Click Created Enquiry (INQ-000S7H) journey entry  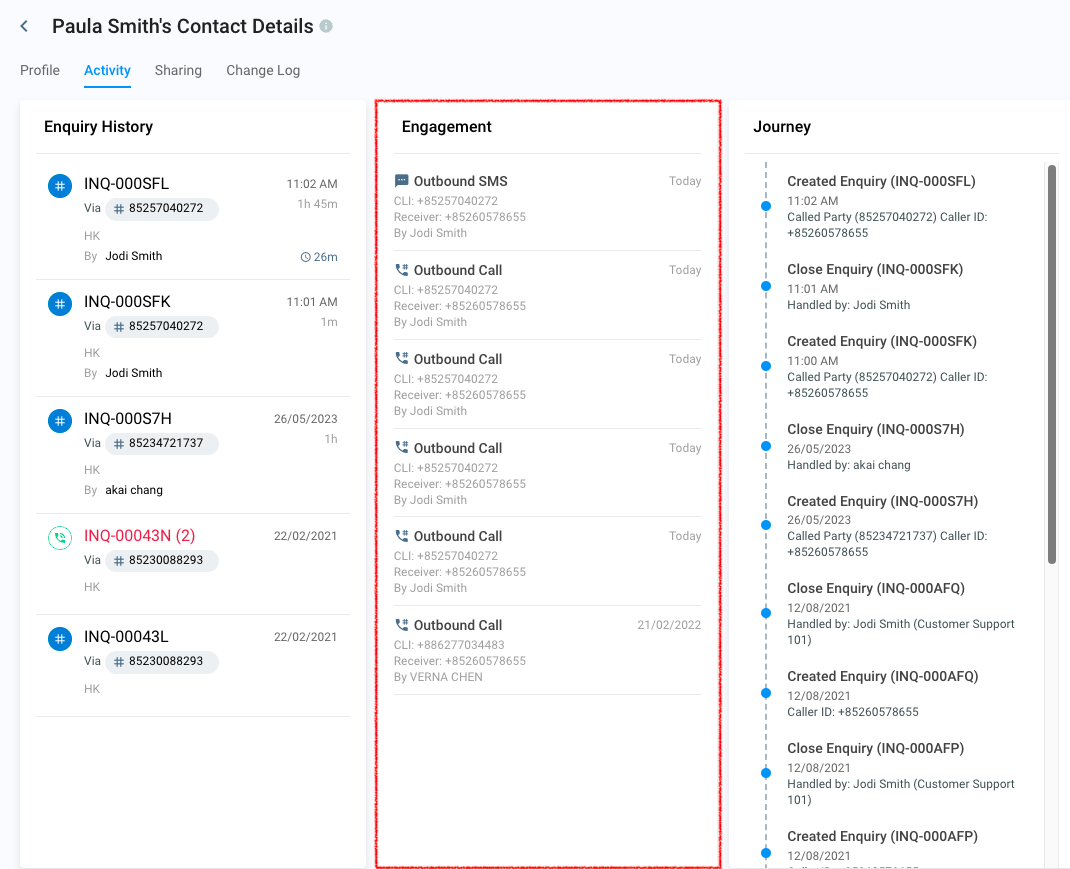tap(882, 501)
